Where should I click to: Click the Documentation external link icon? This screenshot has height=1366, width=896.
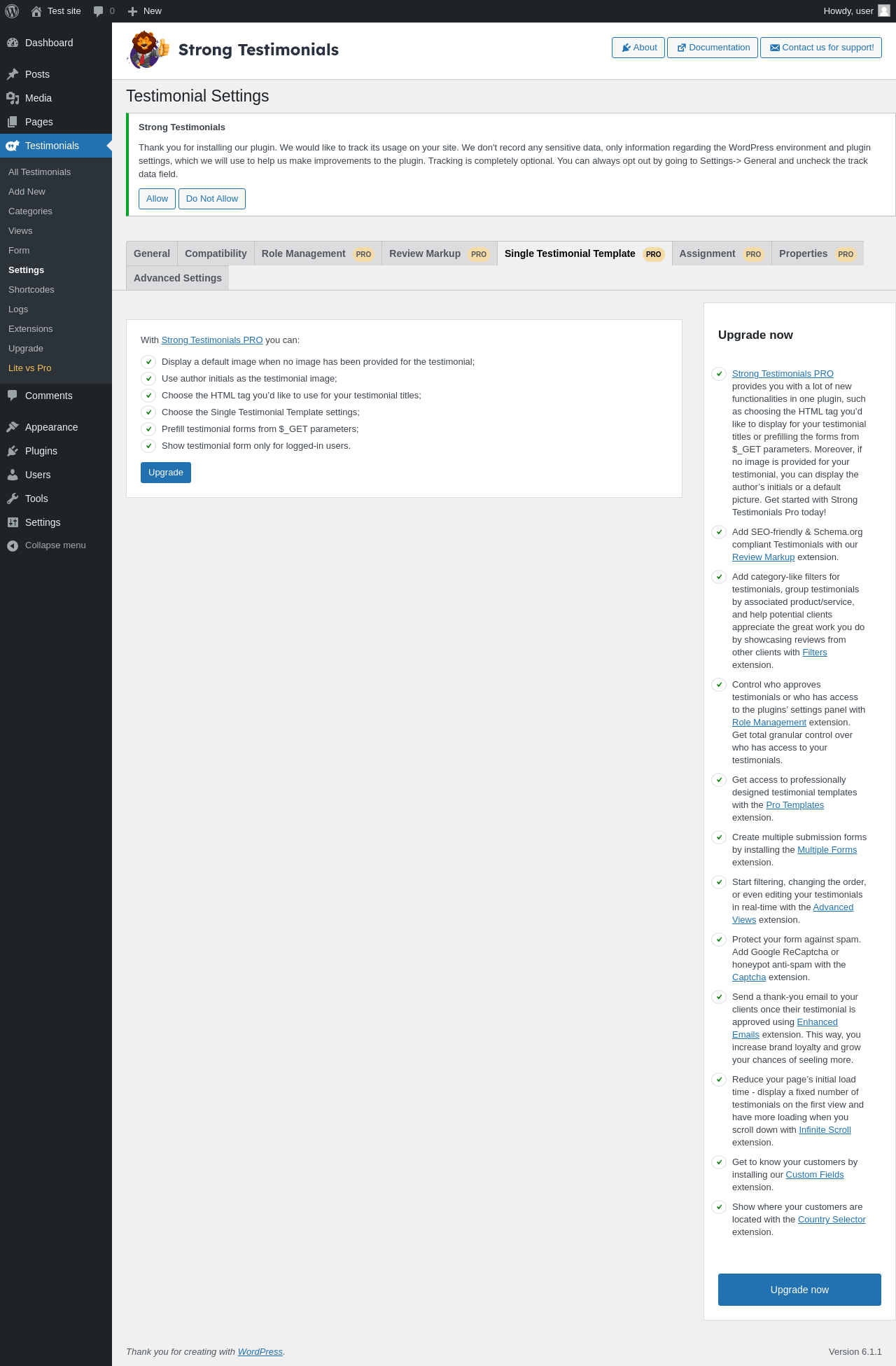click(681, 48)
